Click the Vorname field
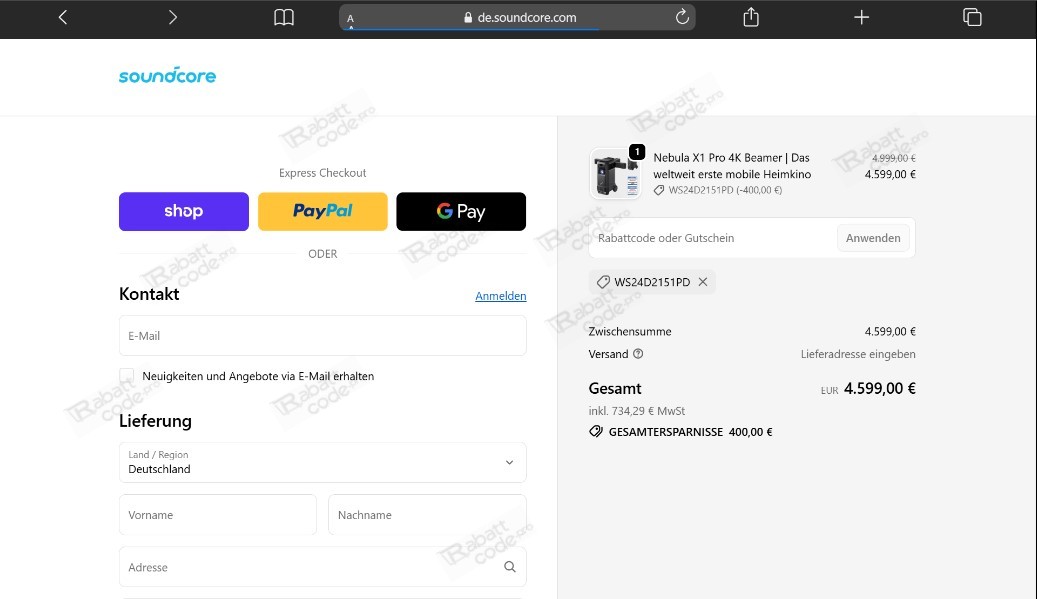This screenshot has width=1037, height=599. tap(218, 514)
